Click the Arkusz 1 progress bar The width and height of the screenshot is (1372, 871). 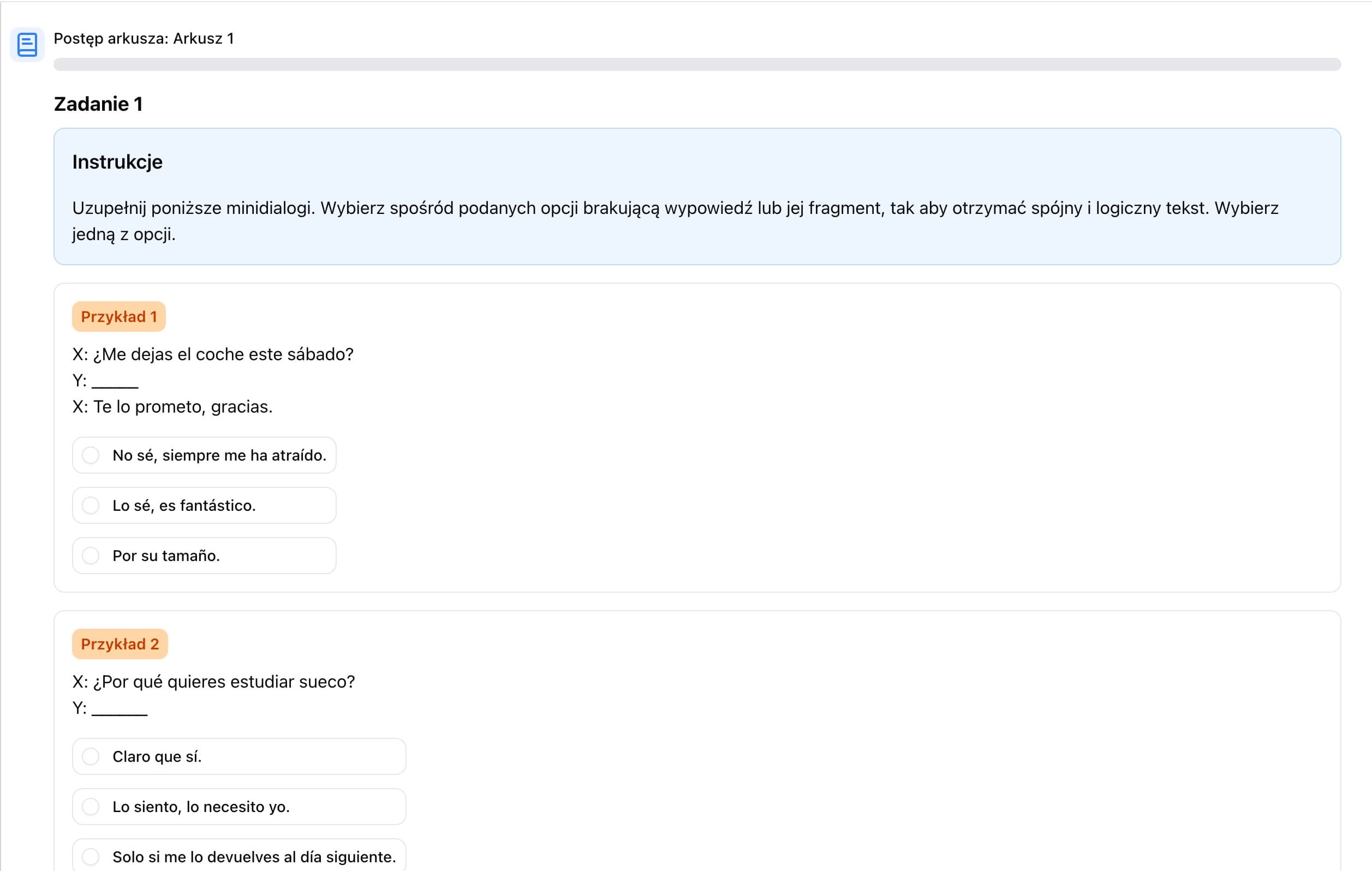pyautogui.click(x=696, y=64)
